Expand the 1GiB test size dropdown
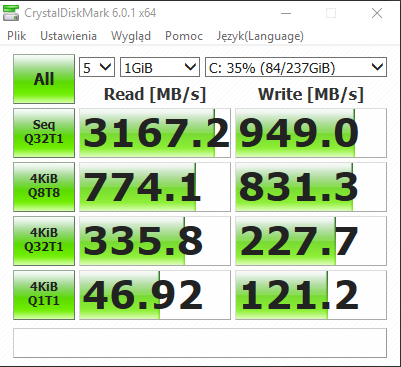This screenshot has height=367, width=401. point(160,68)
